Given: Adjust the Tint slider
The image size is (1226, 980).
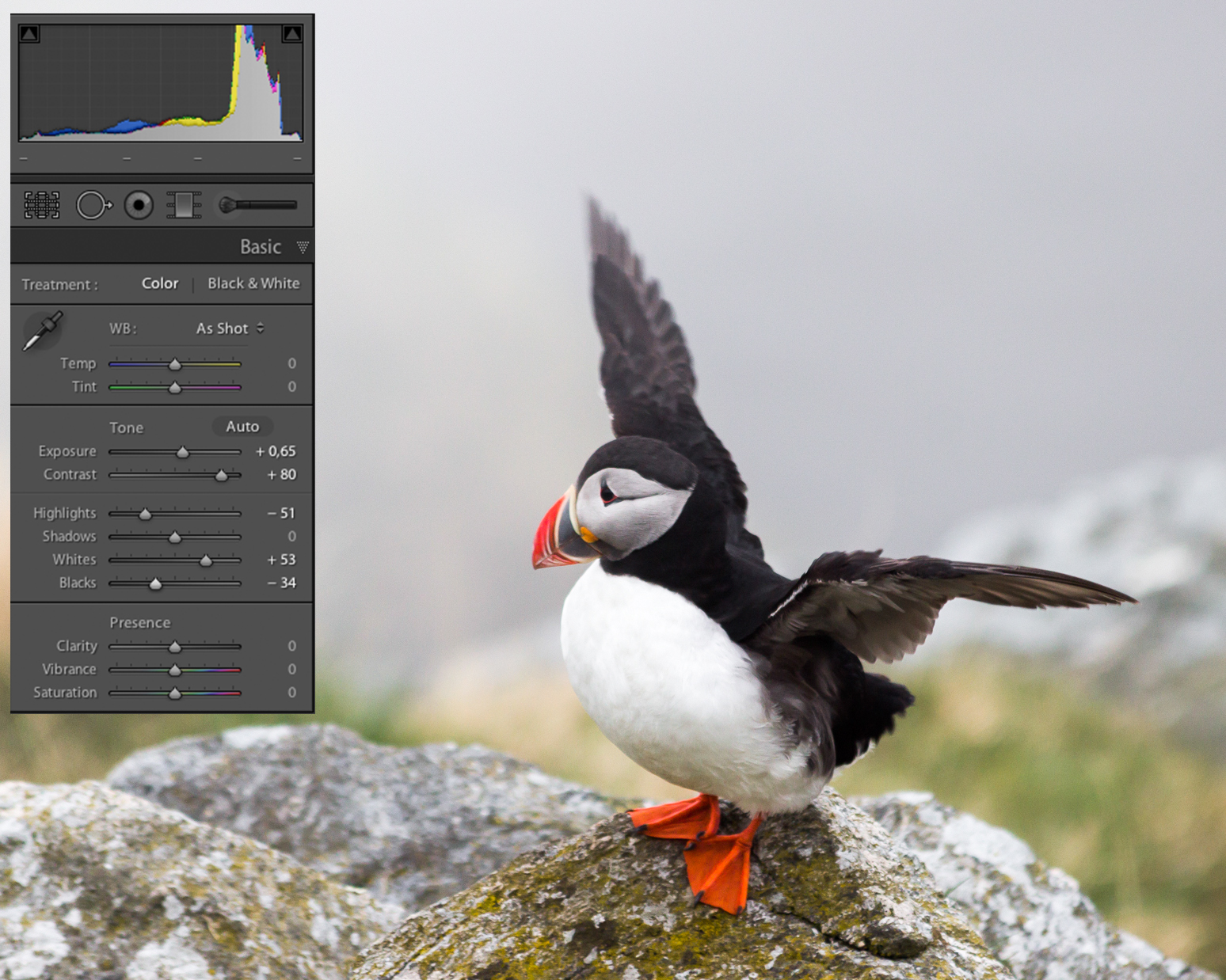Looking at the screenshot, I should (175, 387).
